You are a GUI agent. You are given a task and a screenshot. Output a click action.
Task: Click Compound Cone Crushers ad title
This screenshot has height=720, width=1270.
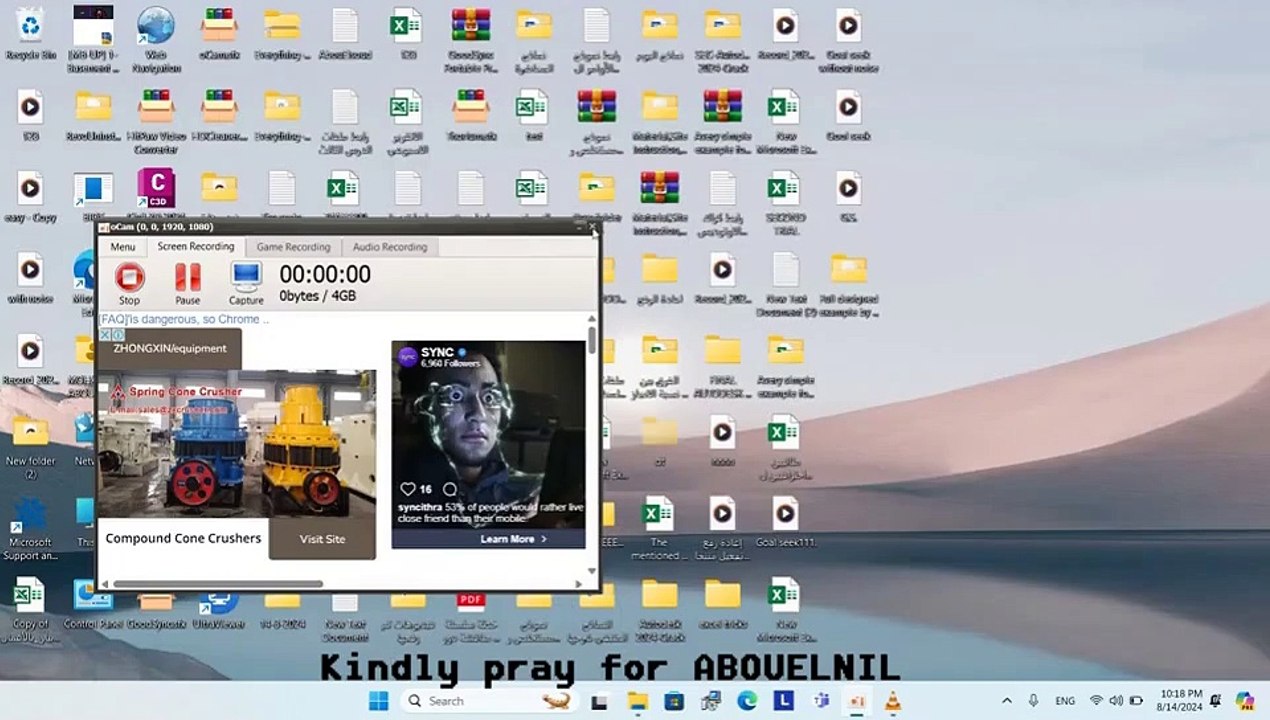tap(183, 538)
